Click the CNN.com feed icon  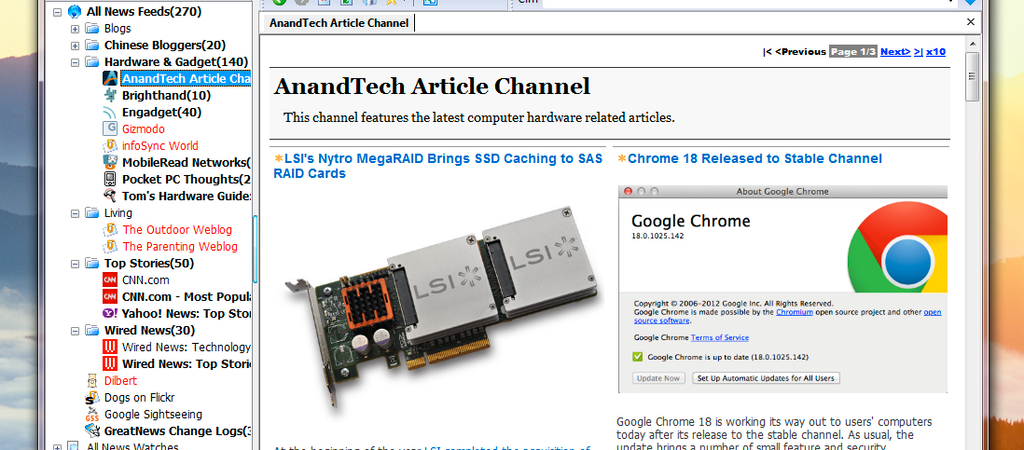pos(110,280)
